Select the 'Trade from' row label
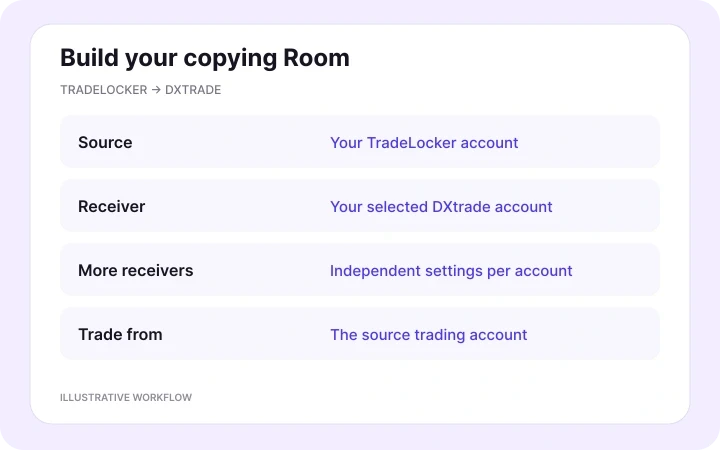The image size is (720, 450). (x=120, y=334)
